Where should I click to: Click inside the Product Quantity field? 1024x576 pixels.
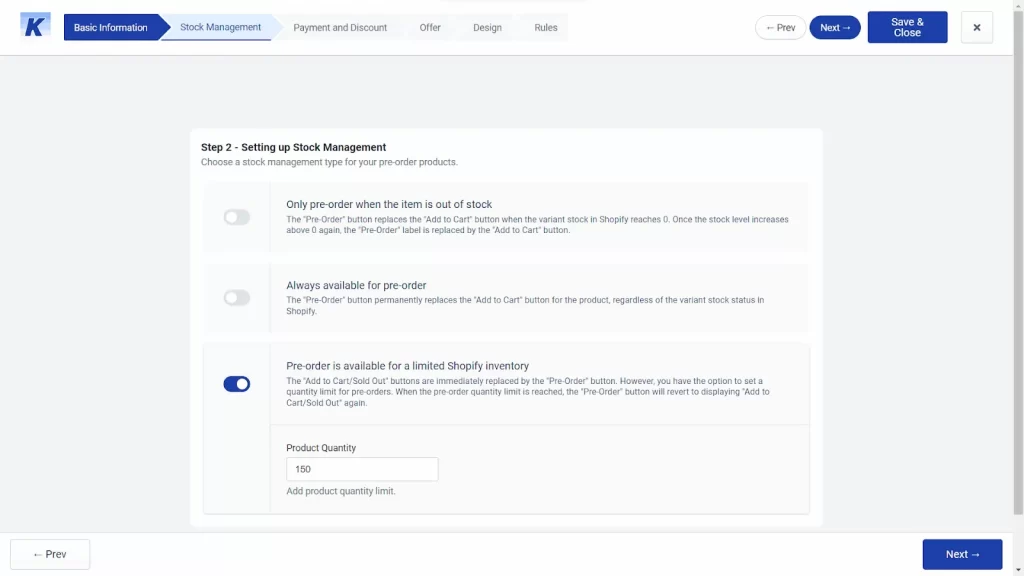pyautogui.click(x=362, y=468)
